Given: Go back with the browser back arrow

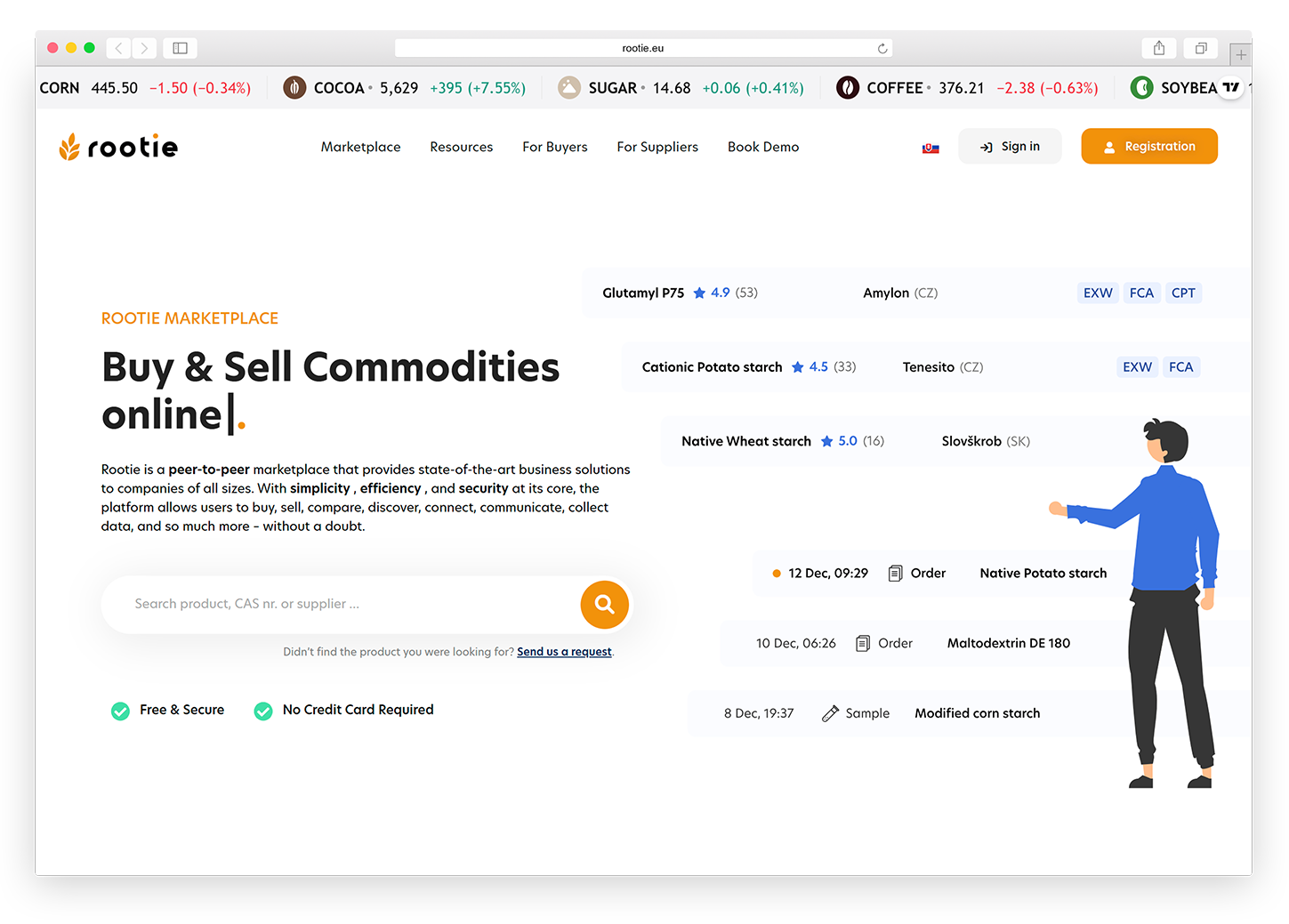Looking at the screenshot, I should pyautogui.click(x=119, y=48).
